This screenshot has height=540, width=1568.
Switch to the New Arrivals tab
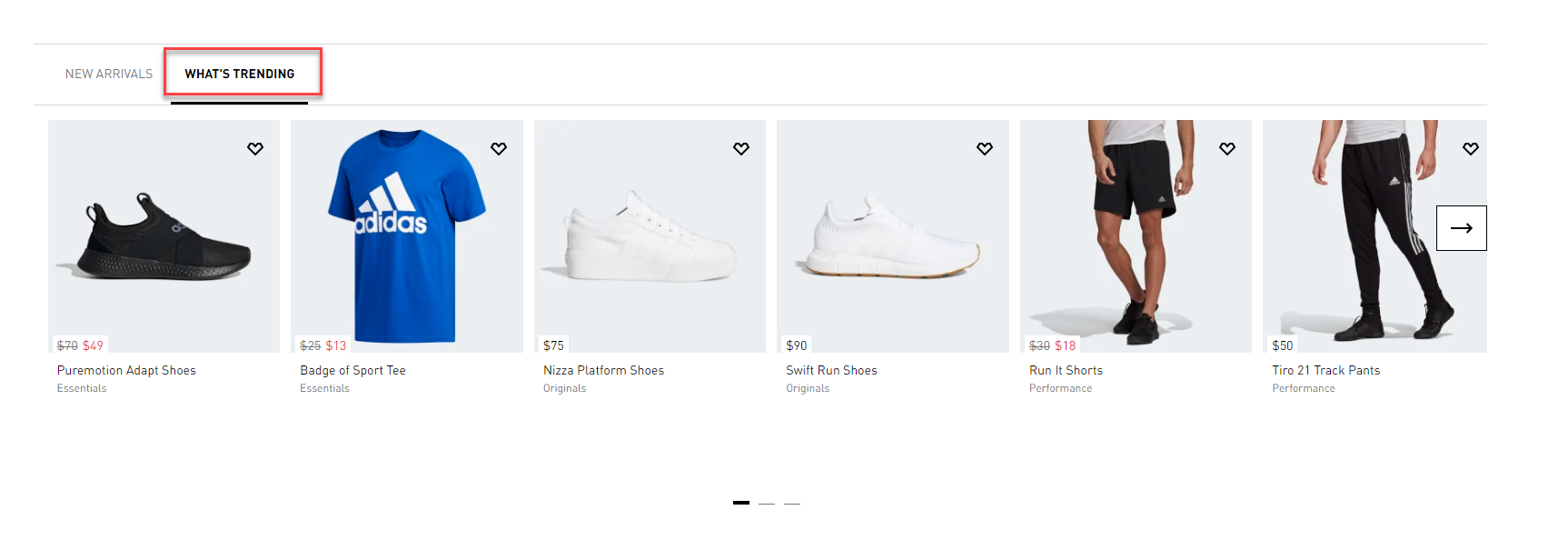109,74
